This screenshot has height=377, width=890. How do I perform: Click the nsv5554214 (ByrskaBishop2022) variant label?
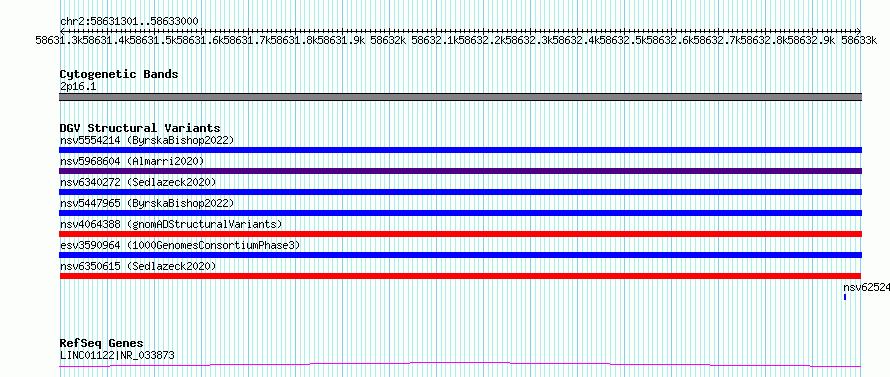pos(146,140)
